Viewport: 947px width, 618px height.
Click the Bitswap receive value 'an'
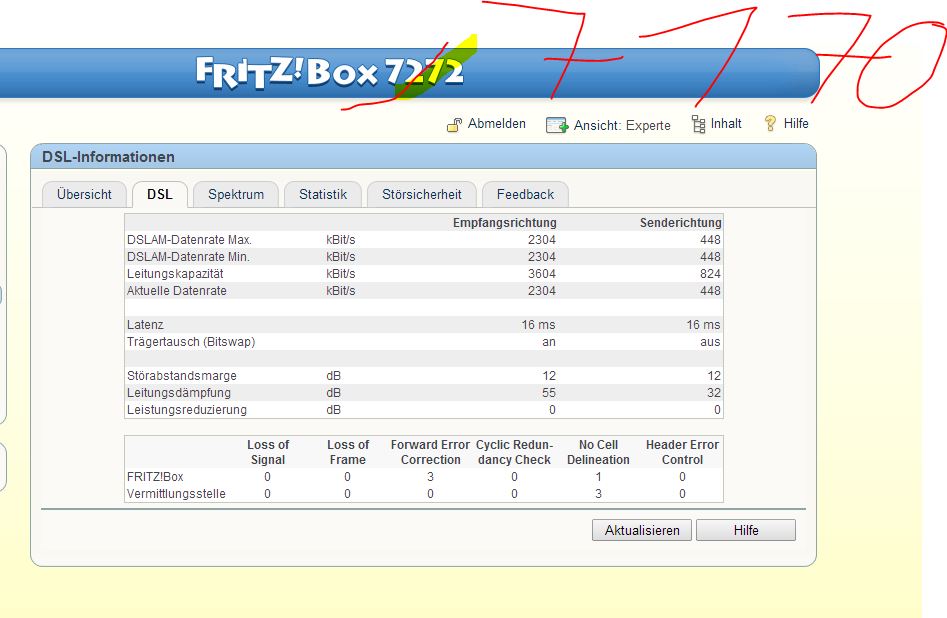point(549,341)
